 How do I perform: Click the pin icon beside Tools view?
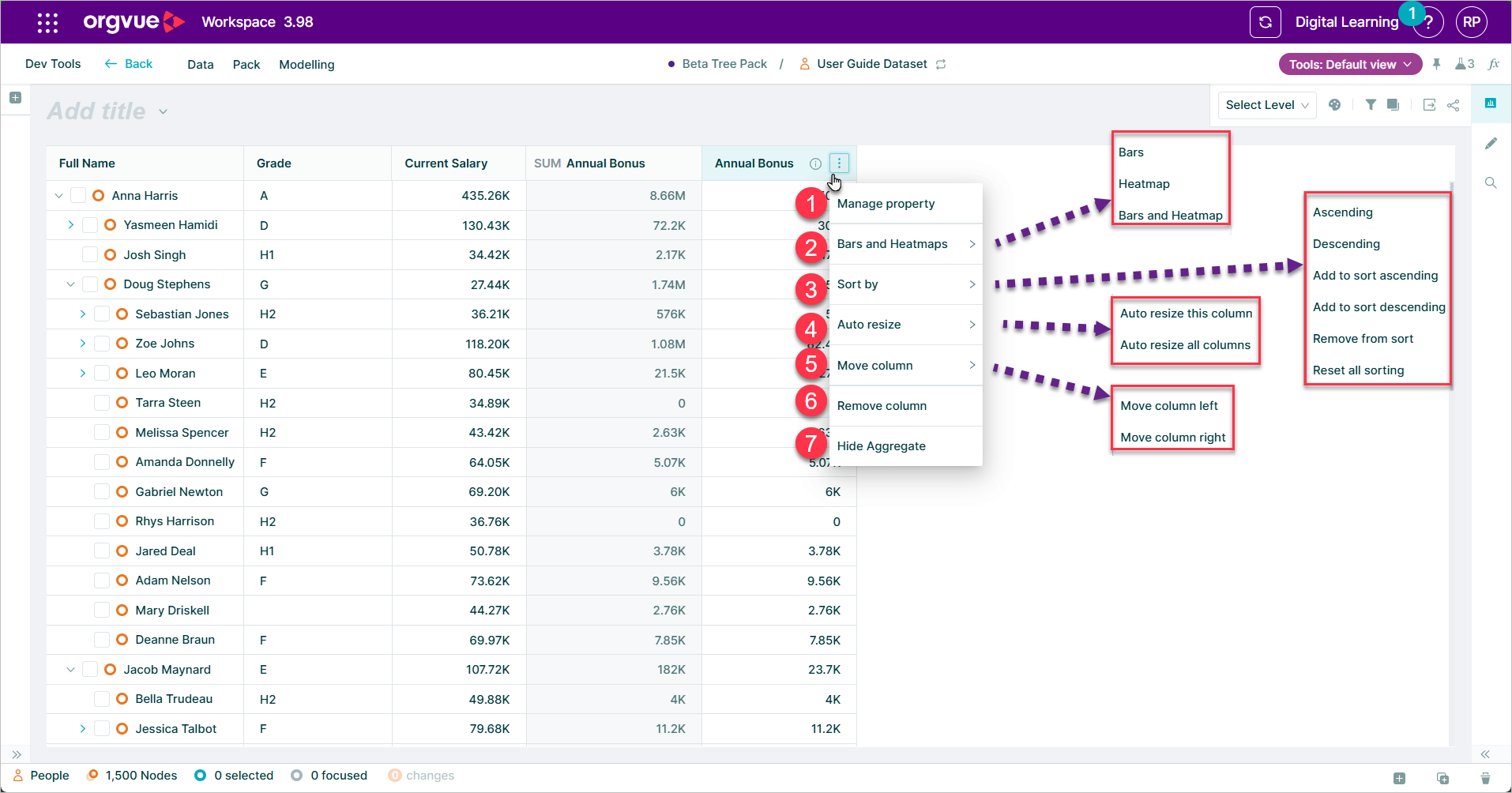pos(1436,64)
